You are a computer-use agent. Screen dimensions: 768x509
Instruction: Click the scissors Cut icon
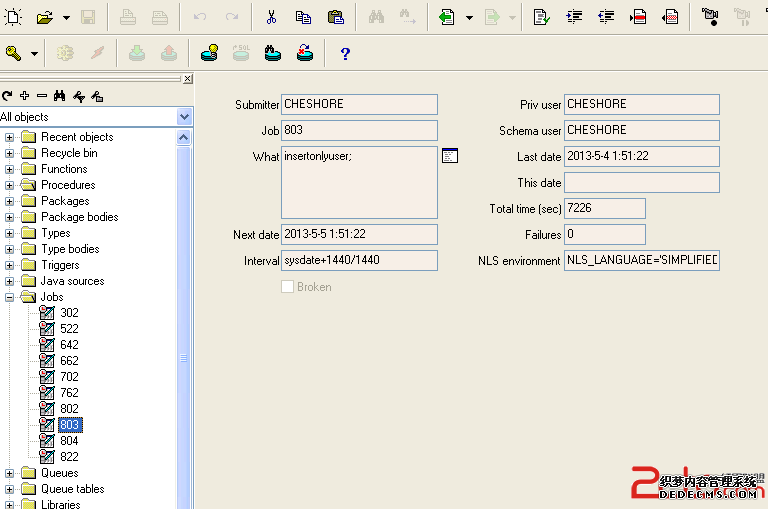coord(271,17)
